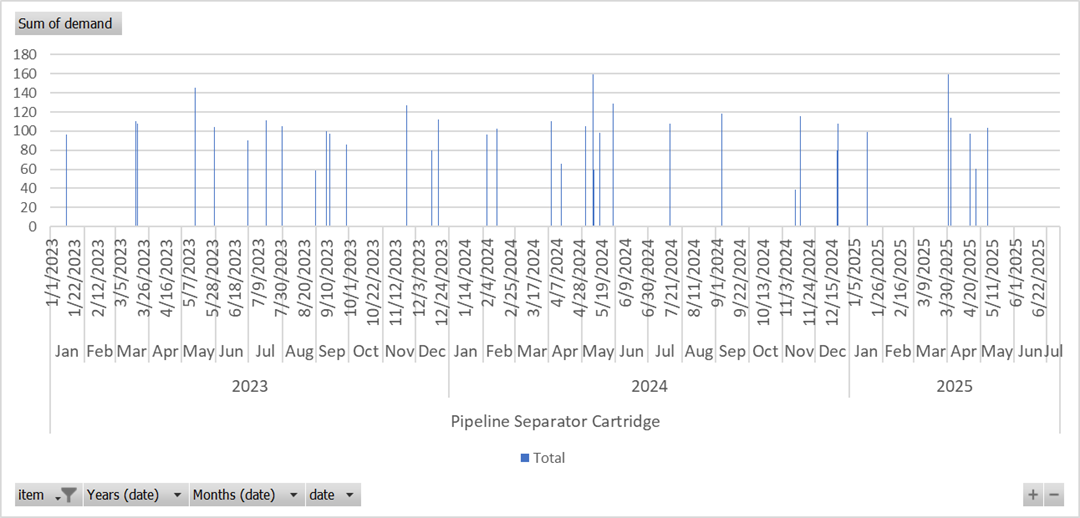Viewport: 1080px width, 518px height.
Task: Collapse entire field with minus button
Action: [1053, 494]
